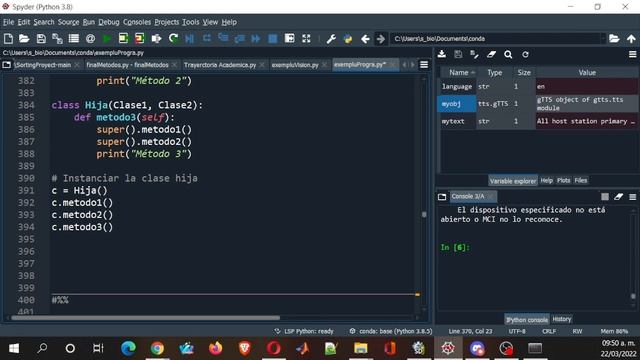Click the debug step-into function icon
Screen dimensions: 640x360
click(223, 38)
